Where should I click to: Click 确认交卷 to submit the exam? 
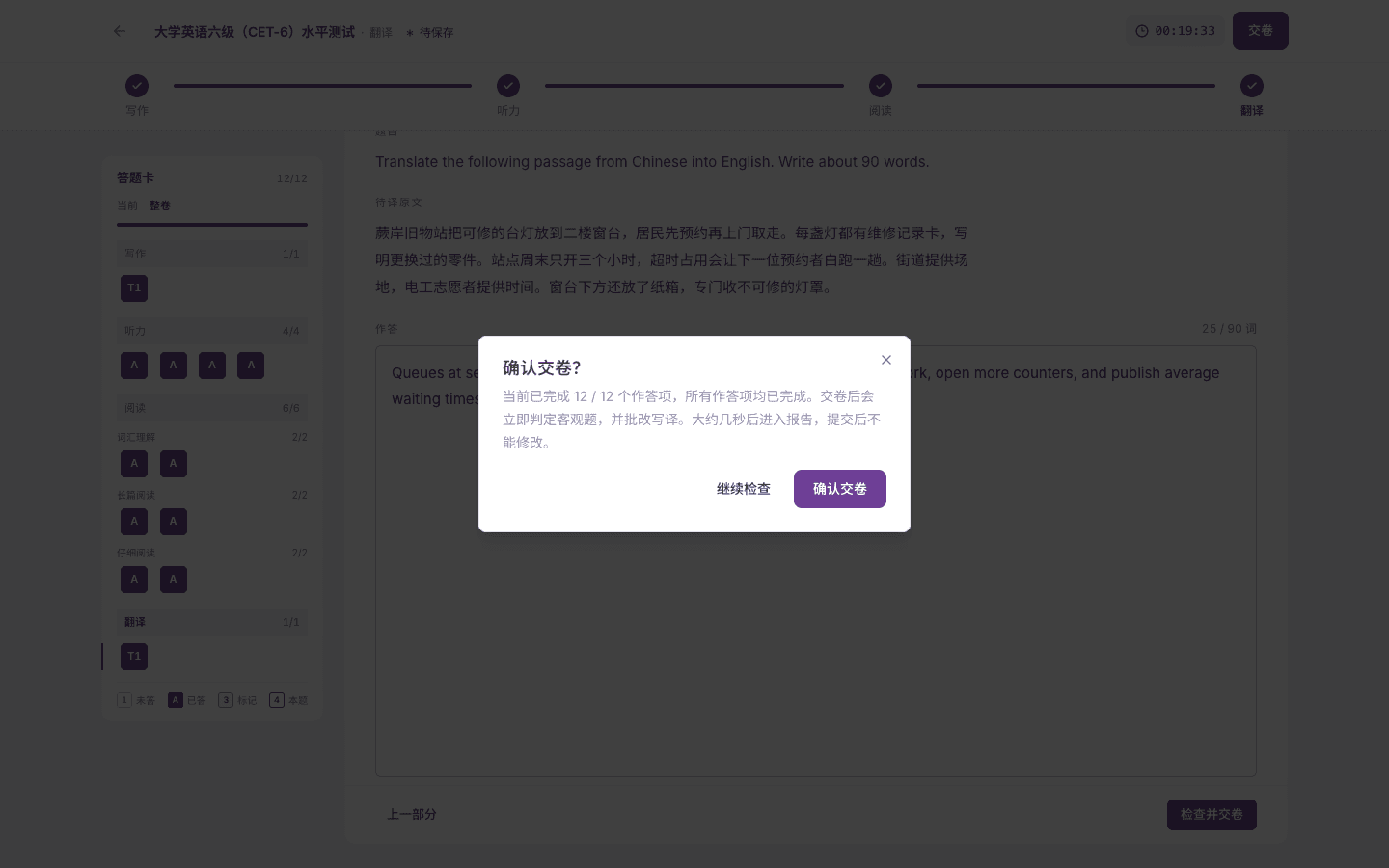pyautogui.click(x=840, y=489)
